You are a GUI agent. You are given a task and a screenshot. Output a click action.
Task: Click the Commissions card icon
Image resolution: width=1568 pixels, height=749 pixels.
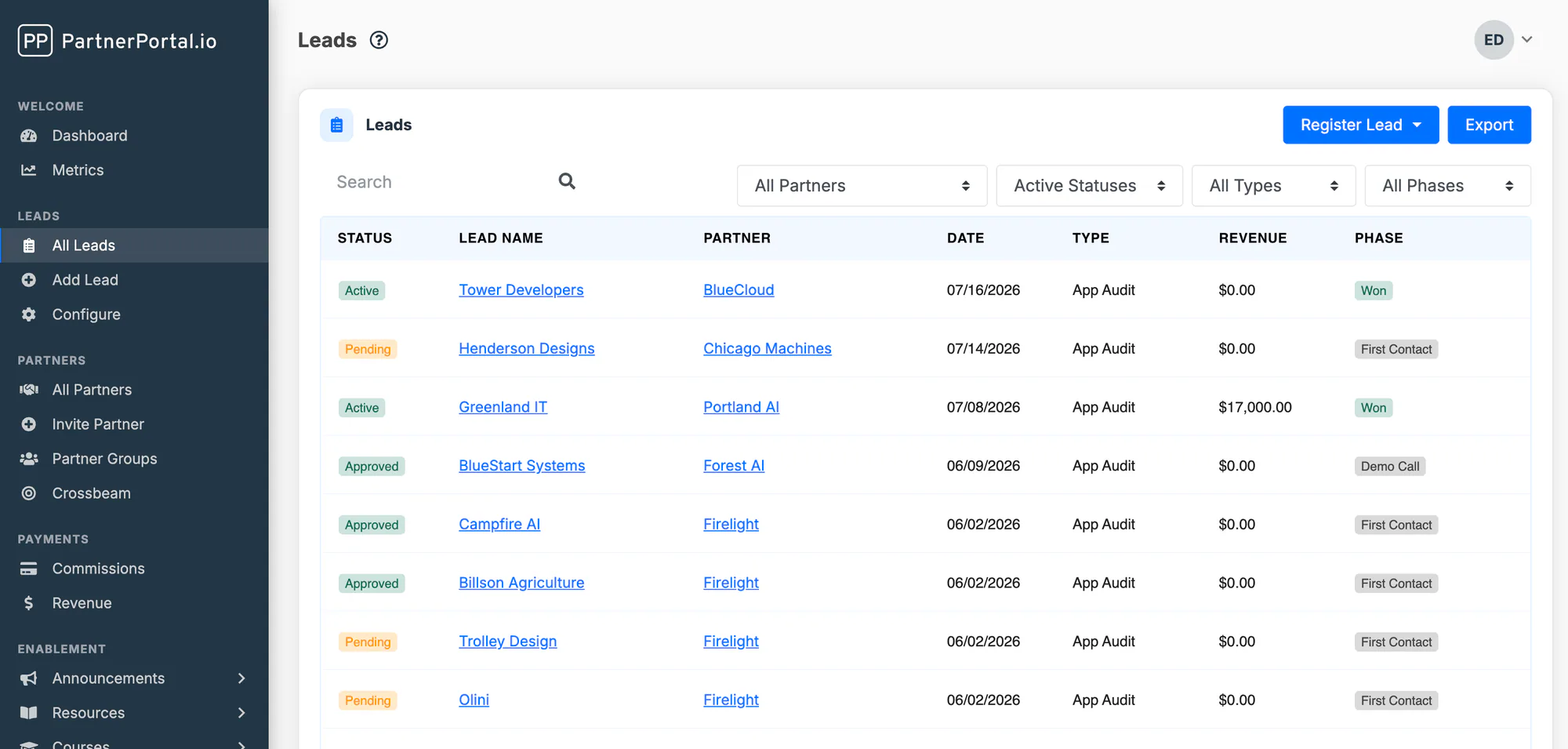coord(29,569)
